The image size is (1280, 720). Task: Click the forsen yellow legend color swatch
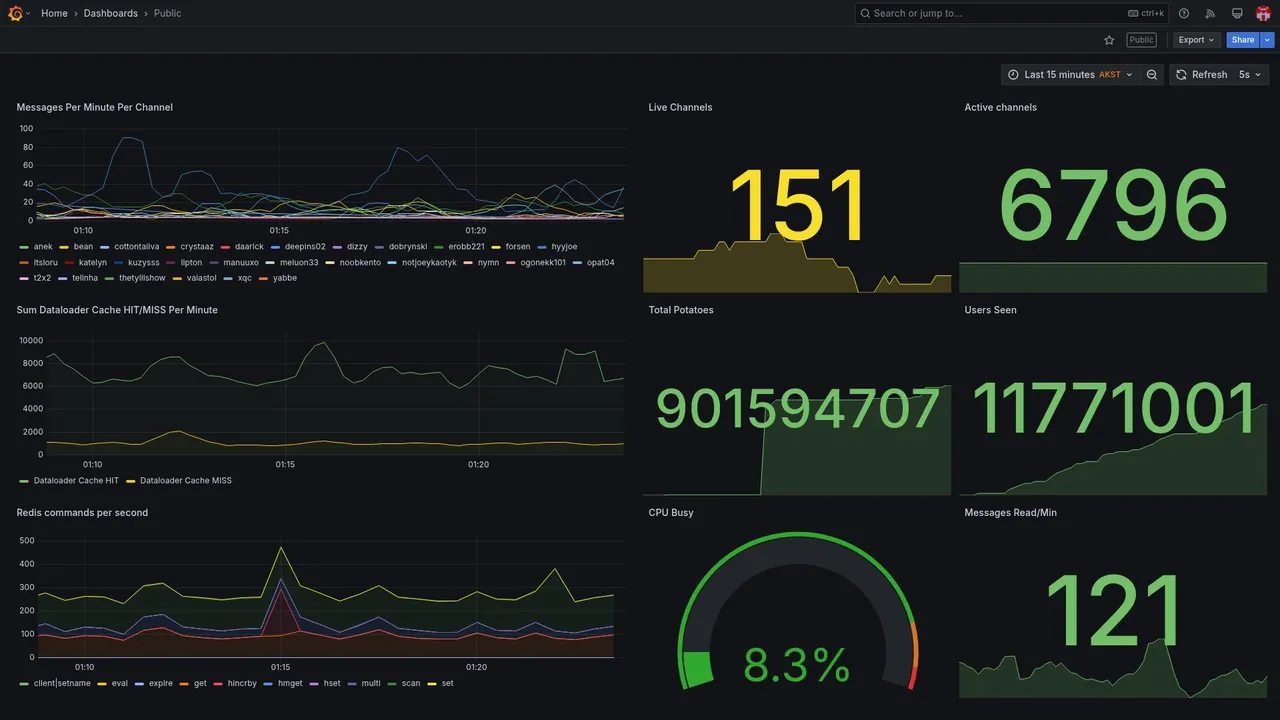coord(497,247)
